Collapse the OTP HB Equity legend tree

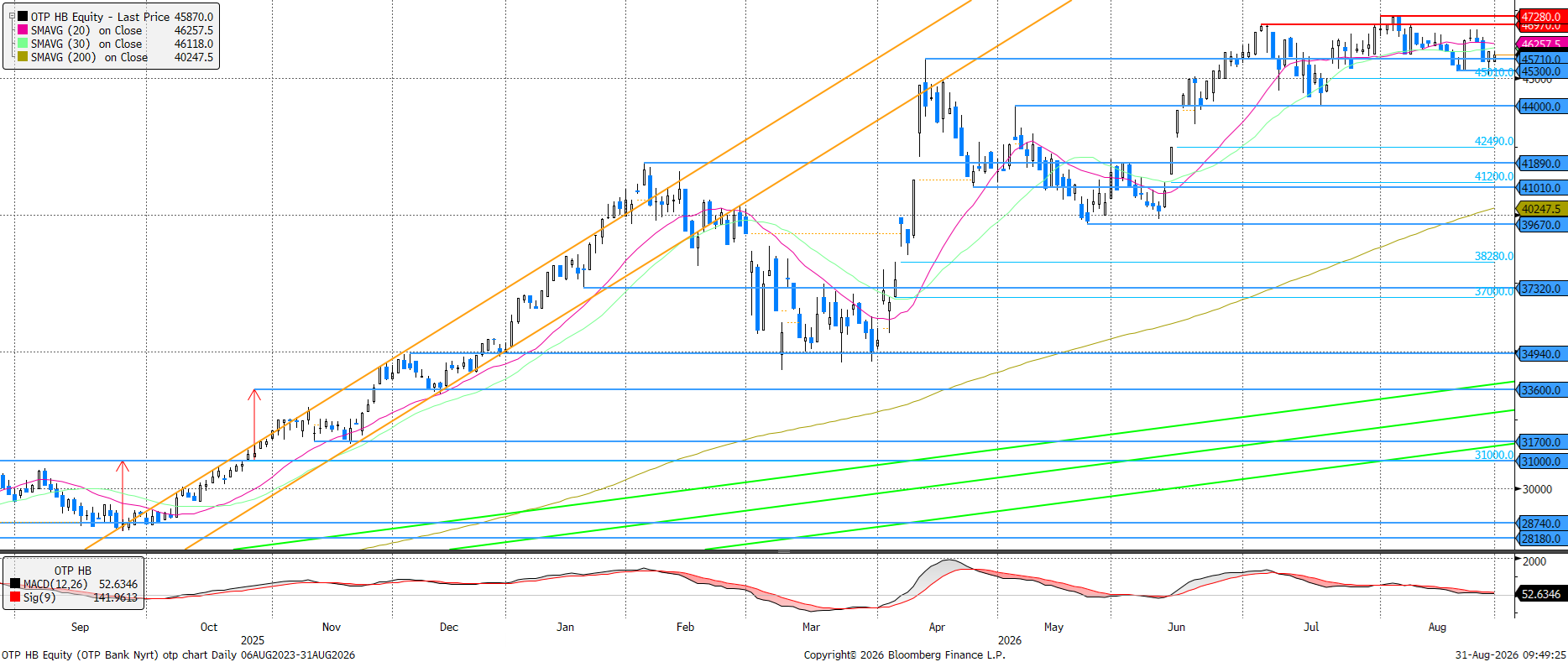point(12,16)
